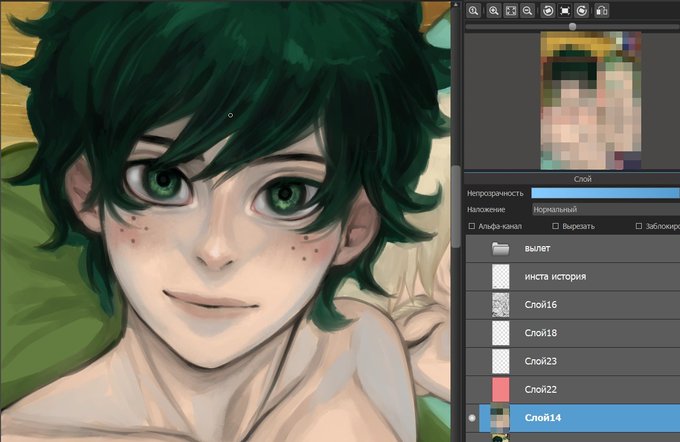Click the canvas vertical scrollbar handle

(456, 206)
